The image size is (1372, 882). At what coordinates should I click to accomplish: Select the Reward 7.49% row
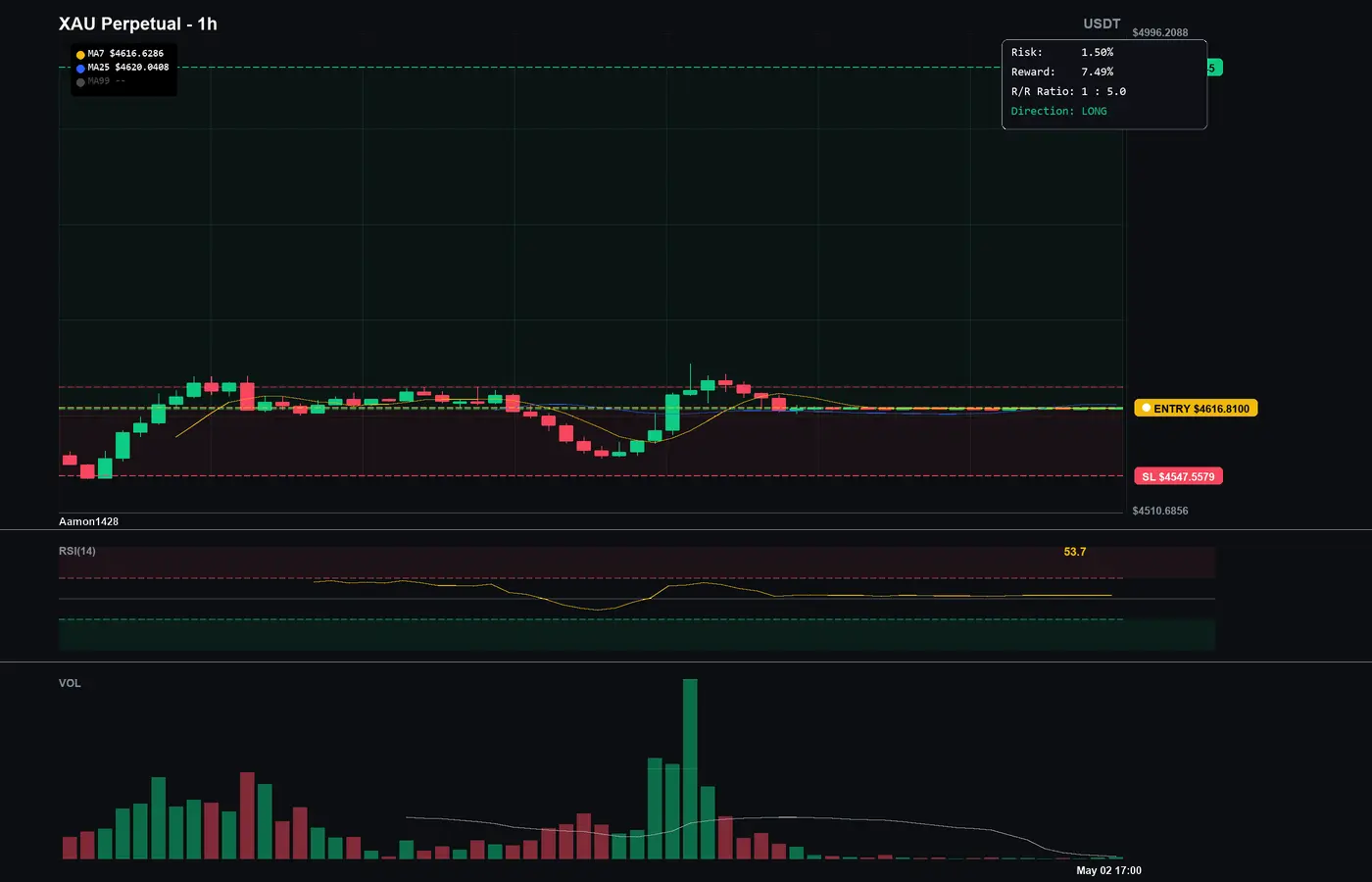point(1062,73)
